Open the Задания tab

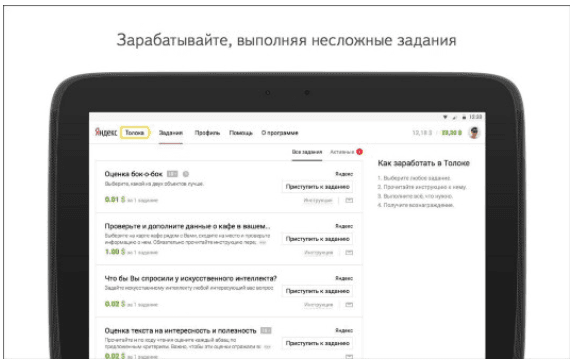(171, 133)
